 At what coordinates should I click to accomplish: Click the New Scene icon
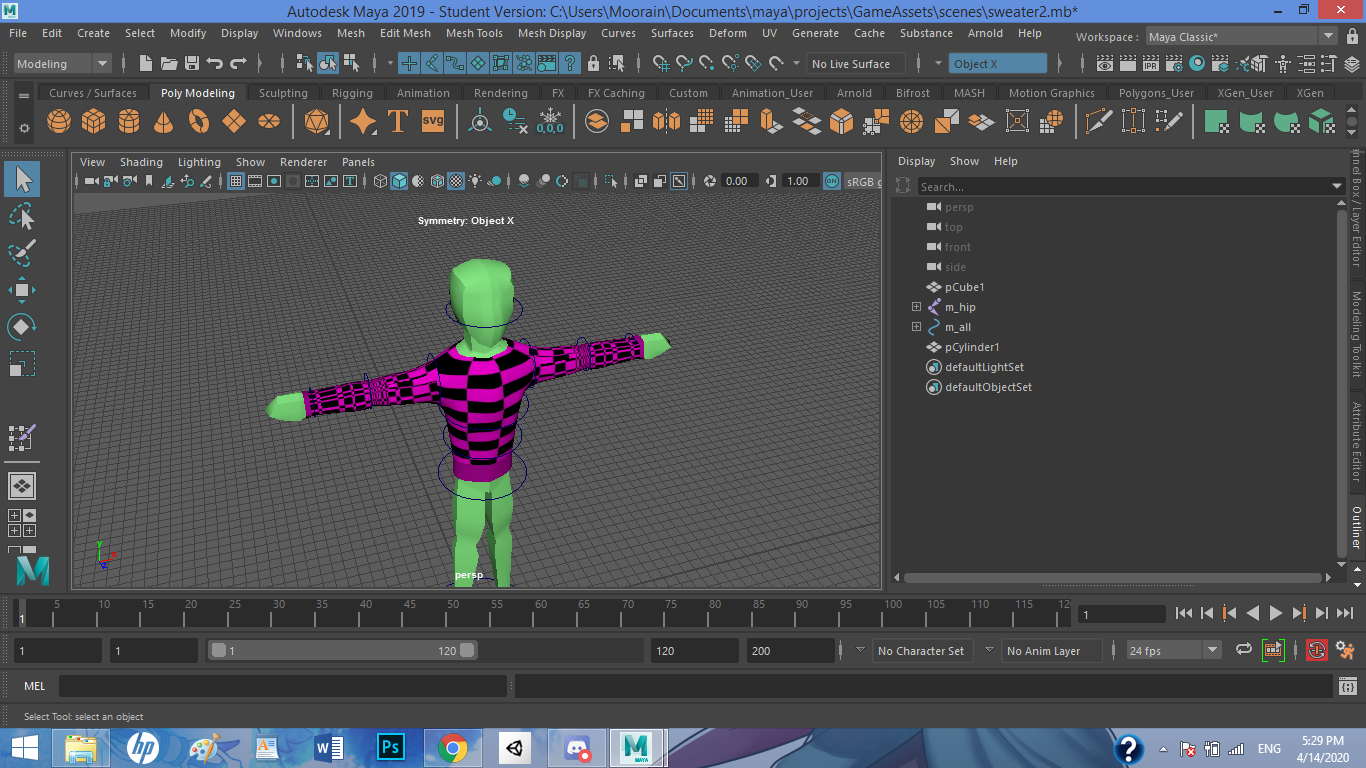[146, 63]
